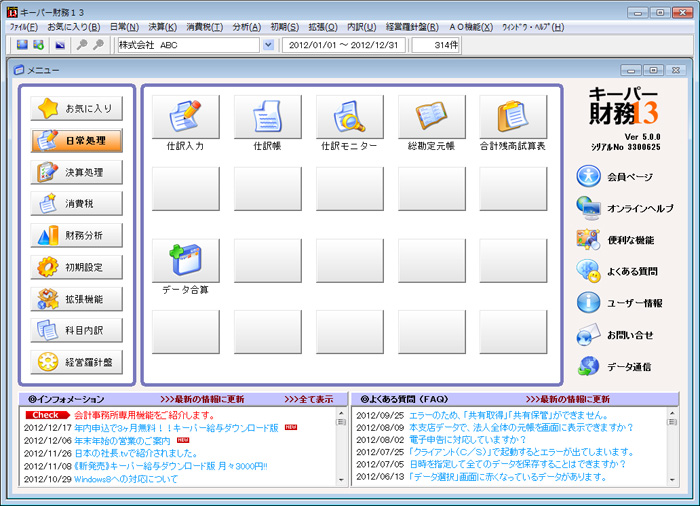This screenshot has height=506, width=700.
Task: Open お問い合せ contact envelope icon
Action: (615, 335)
